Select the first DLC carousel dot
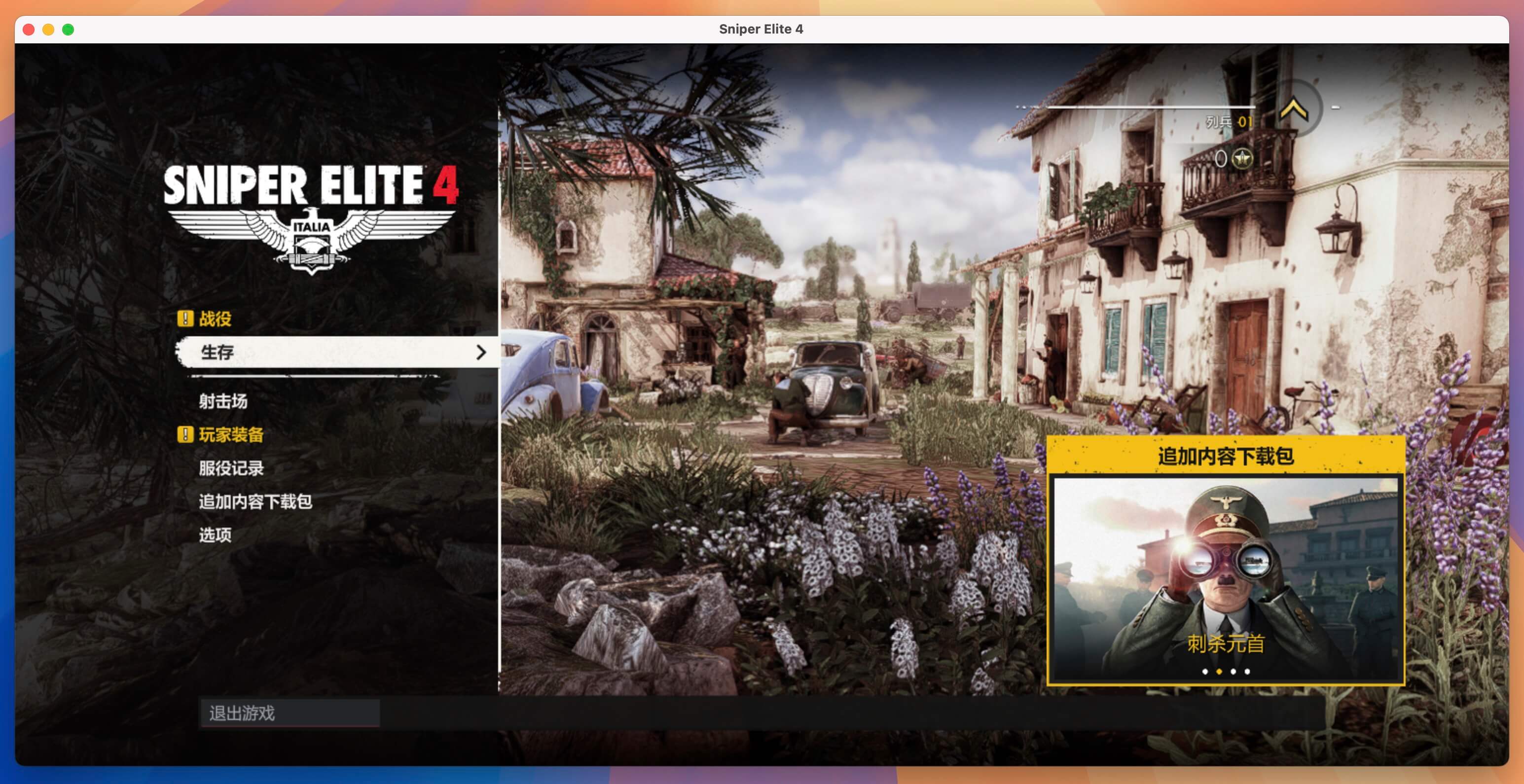 1205,671
